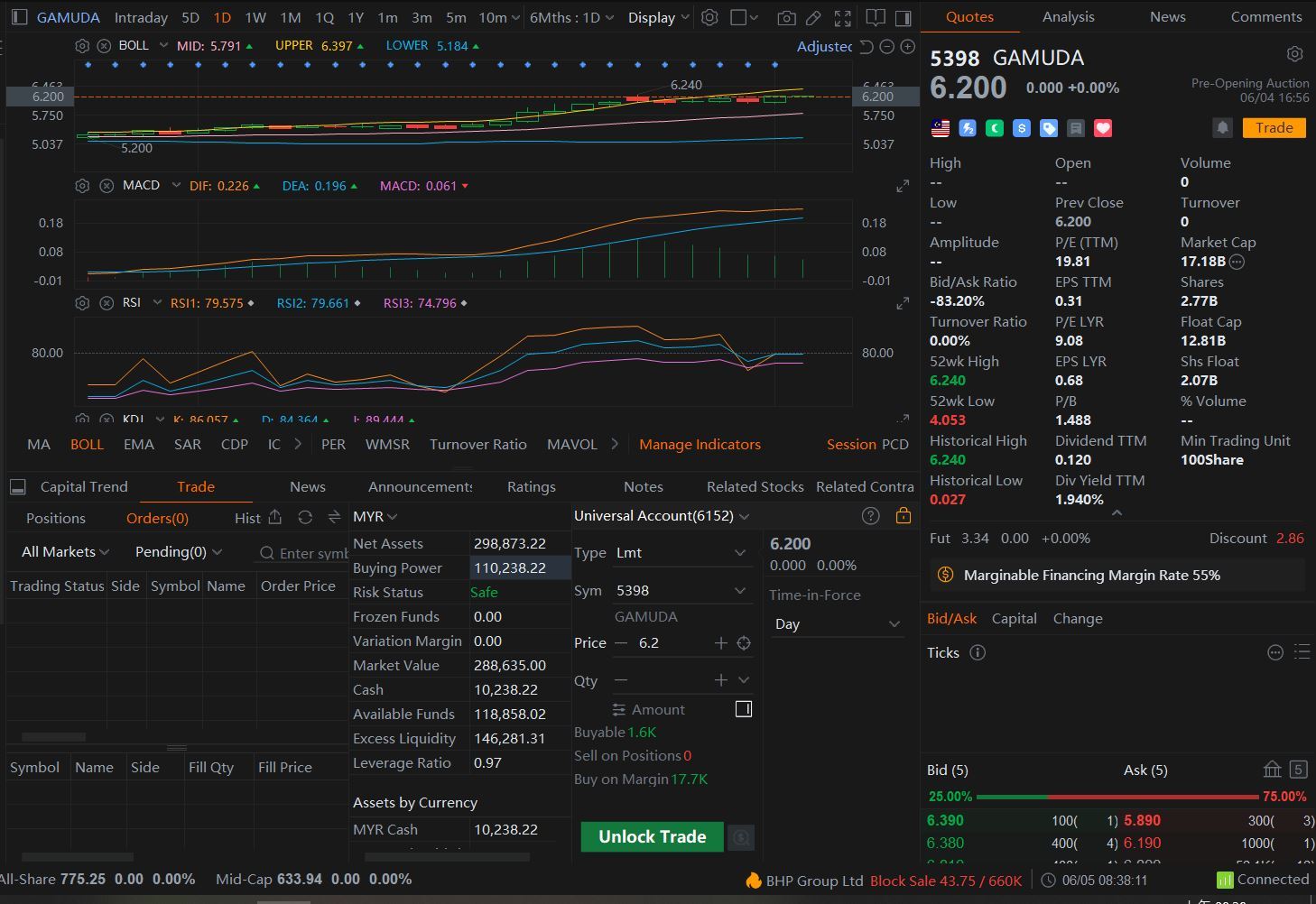Image resolution: width=1316 pixels, height=904 pixels.
Task: Toggle the Adjusted price mode
Action: point(824,46)
